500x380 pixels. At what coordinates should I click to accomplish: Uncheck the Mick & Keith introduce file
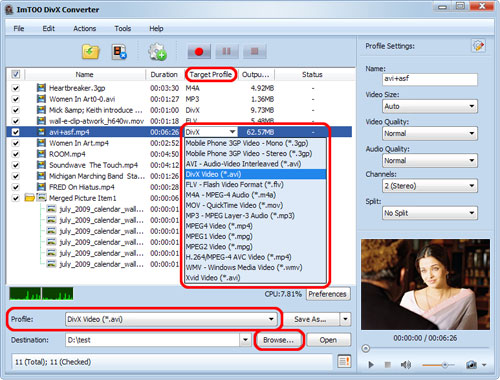pyautogui.click(x=16, y=110)
